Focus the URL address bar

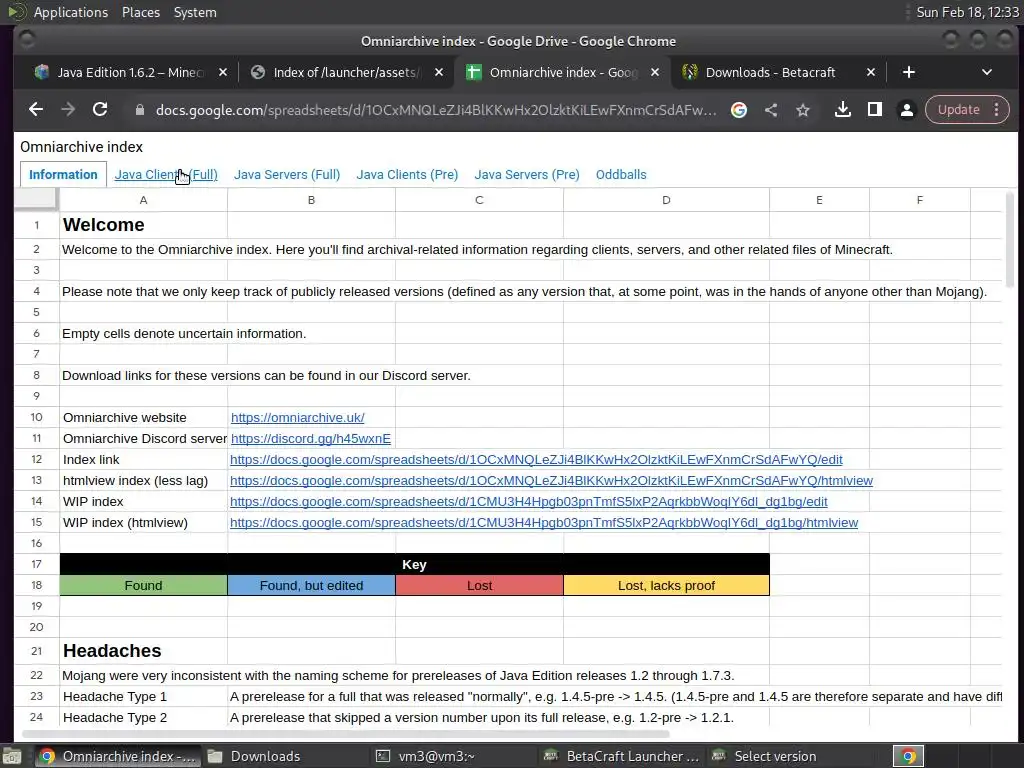[436, 110]
